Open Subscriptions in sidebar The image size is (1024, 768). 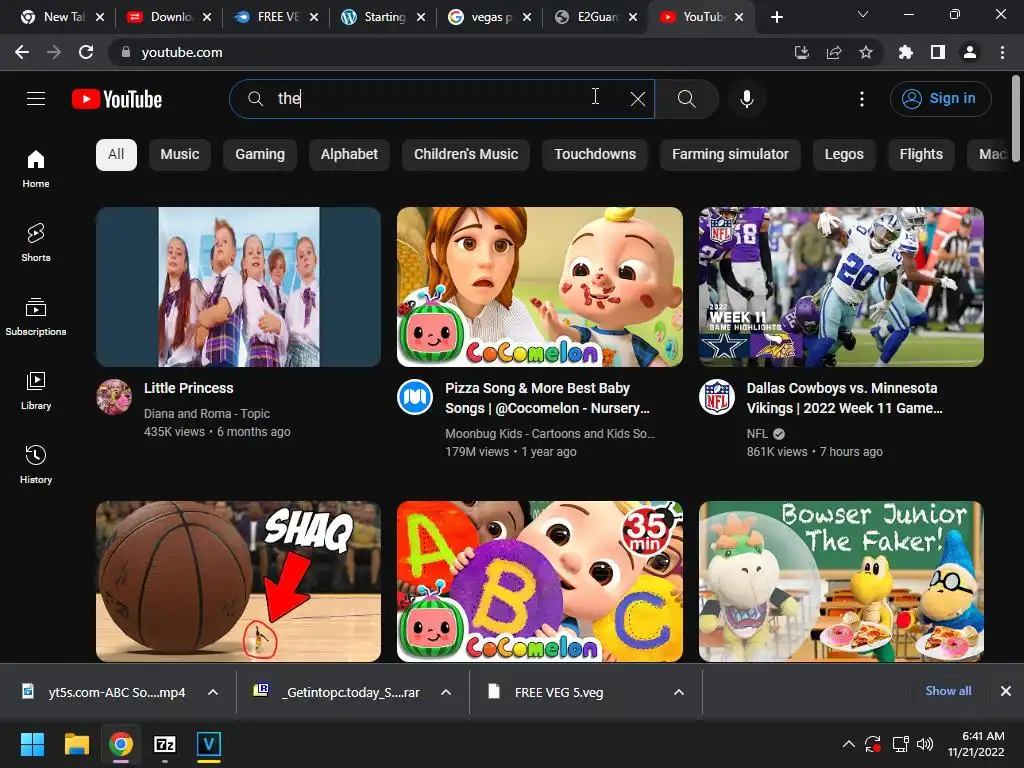click(x=36, y=317)
